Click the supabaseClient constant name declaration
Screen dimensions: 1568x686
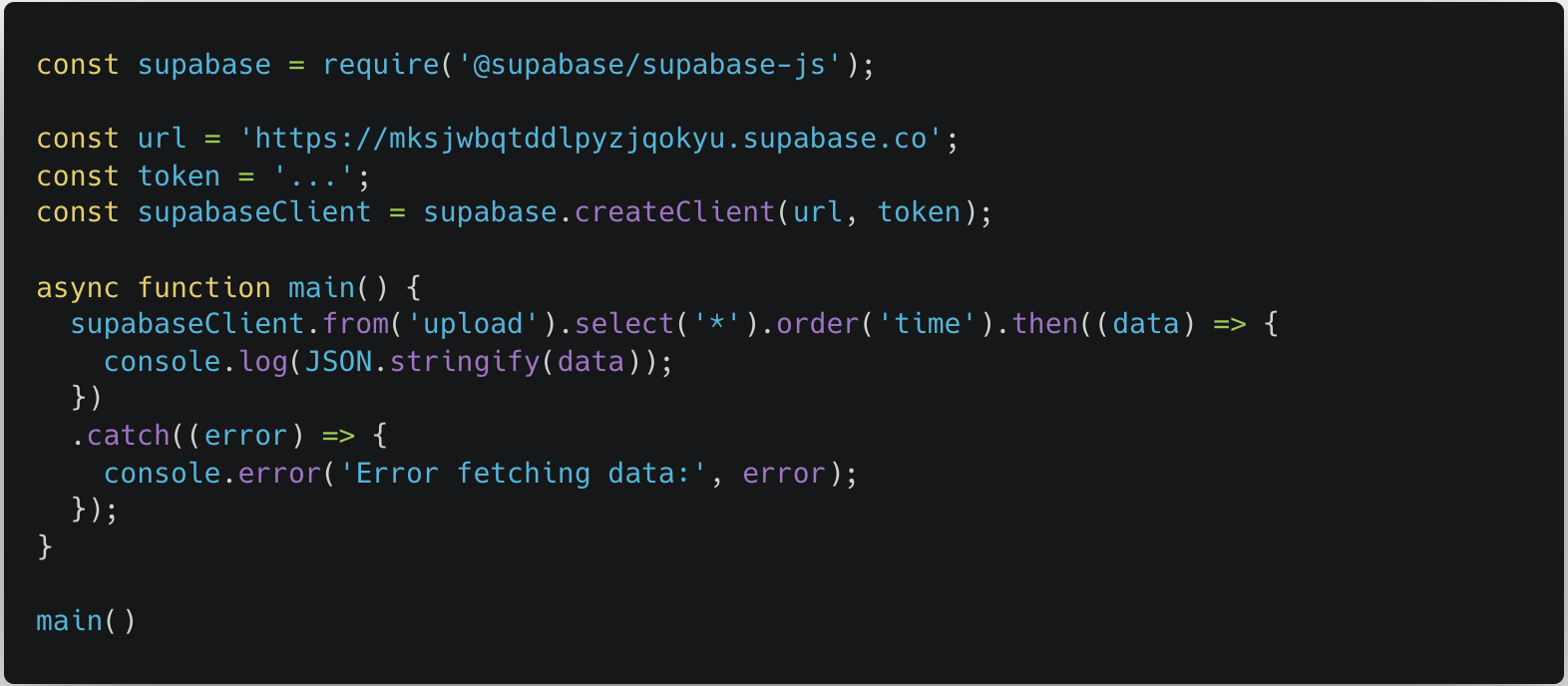click(254, 212)
